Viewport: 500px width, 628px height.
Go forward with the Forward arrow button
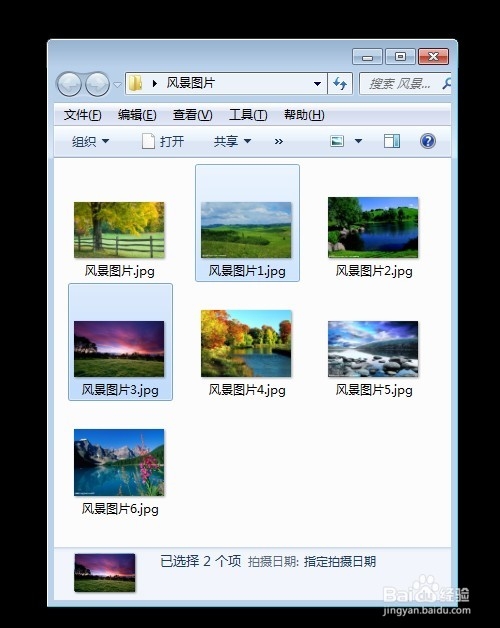tap(97, 84)
